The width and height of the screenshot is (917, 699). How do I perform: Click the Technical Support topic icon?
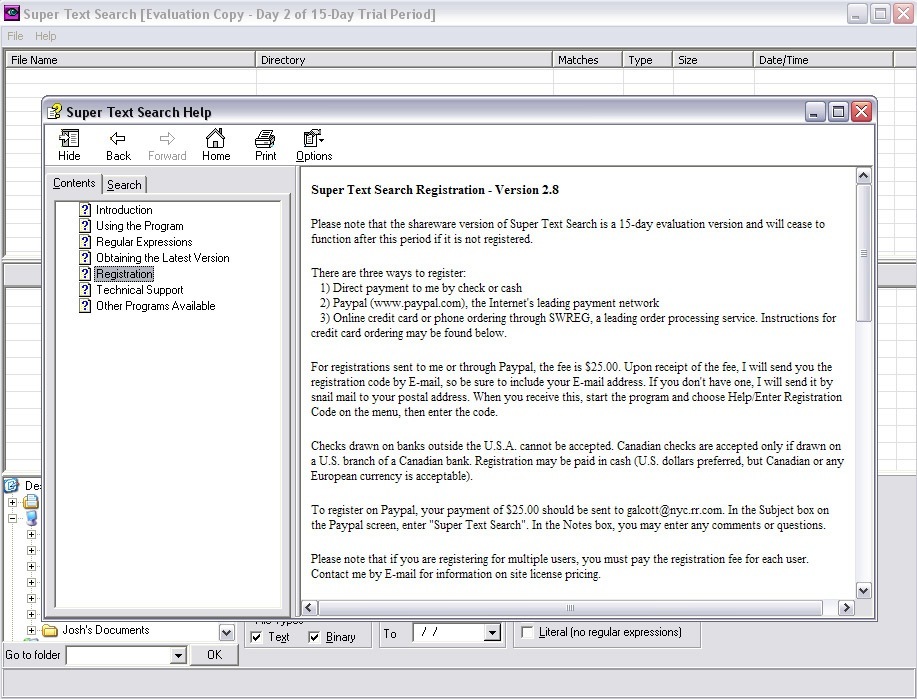tap(85, 290)
